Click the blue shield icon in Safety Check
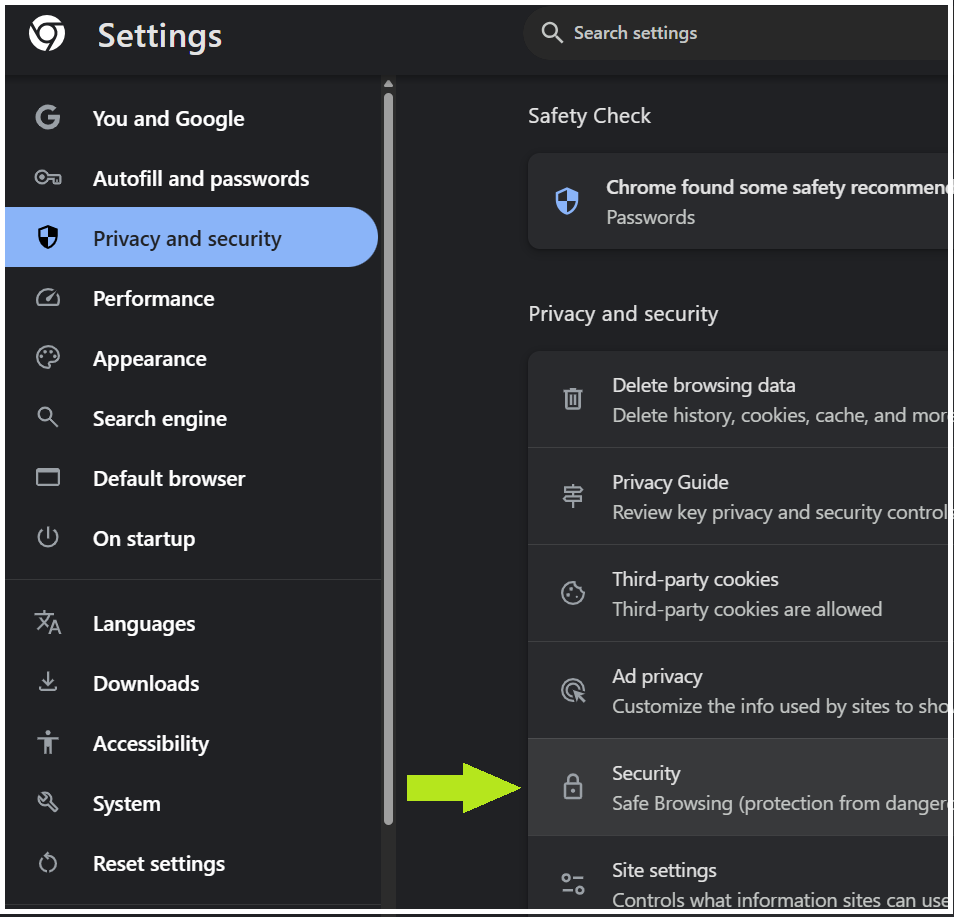This screenshot has width=954, height=917. click(567, 201)
